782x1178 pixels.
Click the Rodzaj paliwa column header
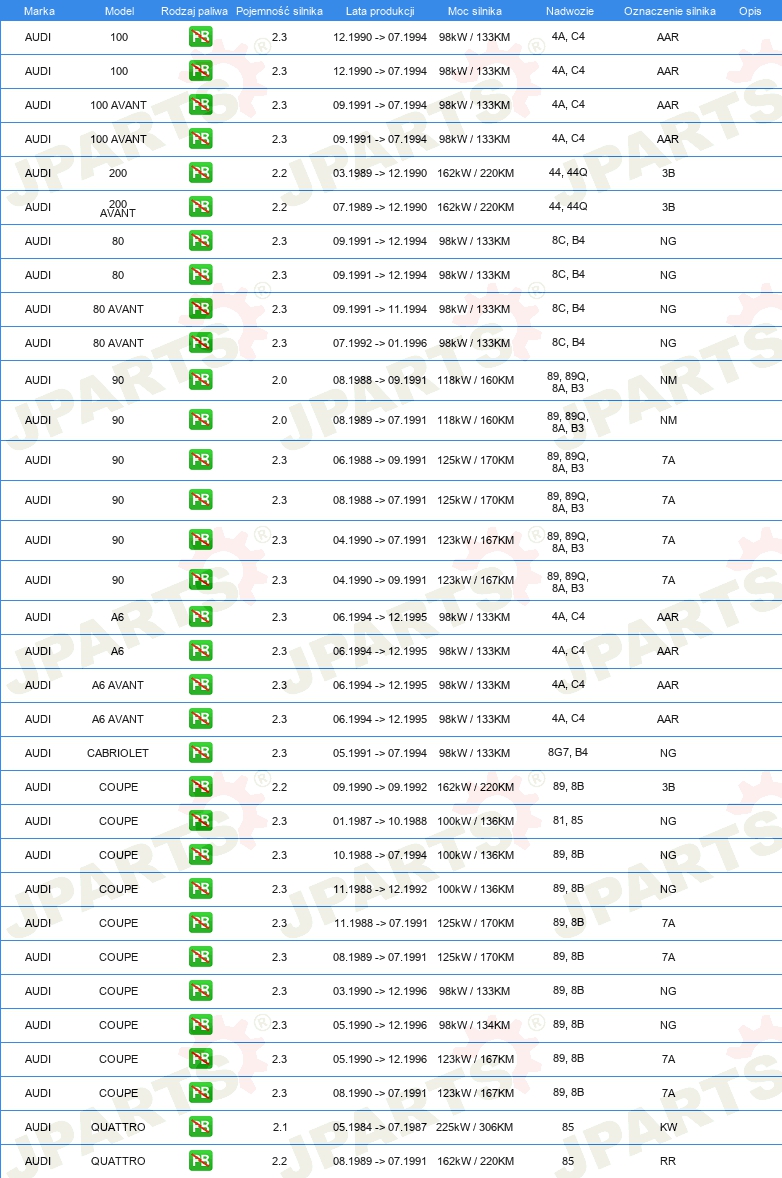coord(194,11)
